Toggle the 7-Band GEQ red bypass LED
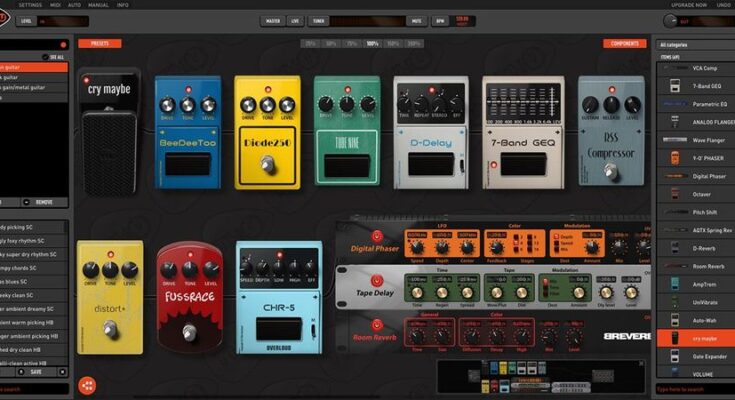The image size is (735, 400). coord(493,165)
